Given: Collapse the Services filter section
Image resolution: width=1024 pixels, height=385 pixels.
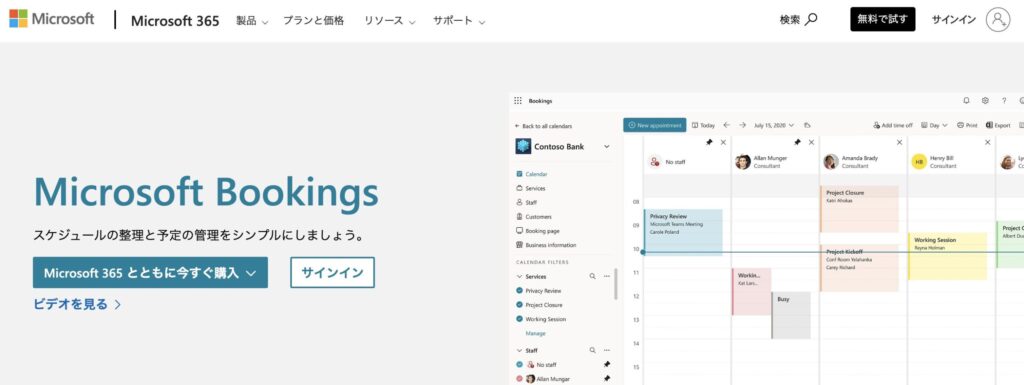Looking at the screenshot, I should coord(520,277).
